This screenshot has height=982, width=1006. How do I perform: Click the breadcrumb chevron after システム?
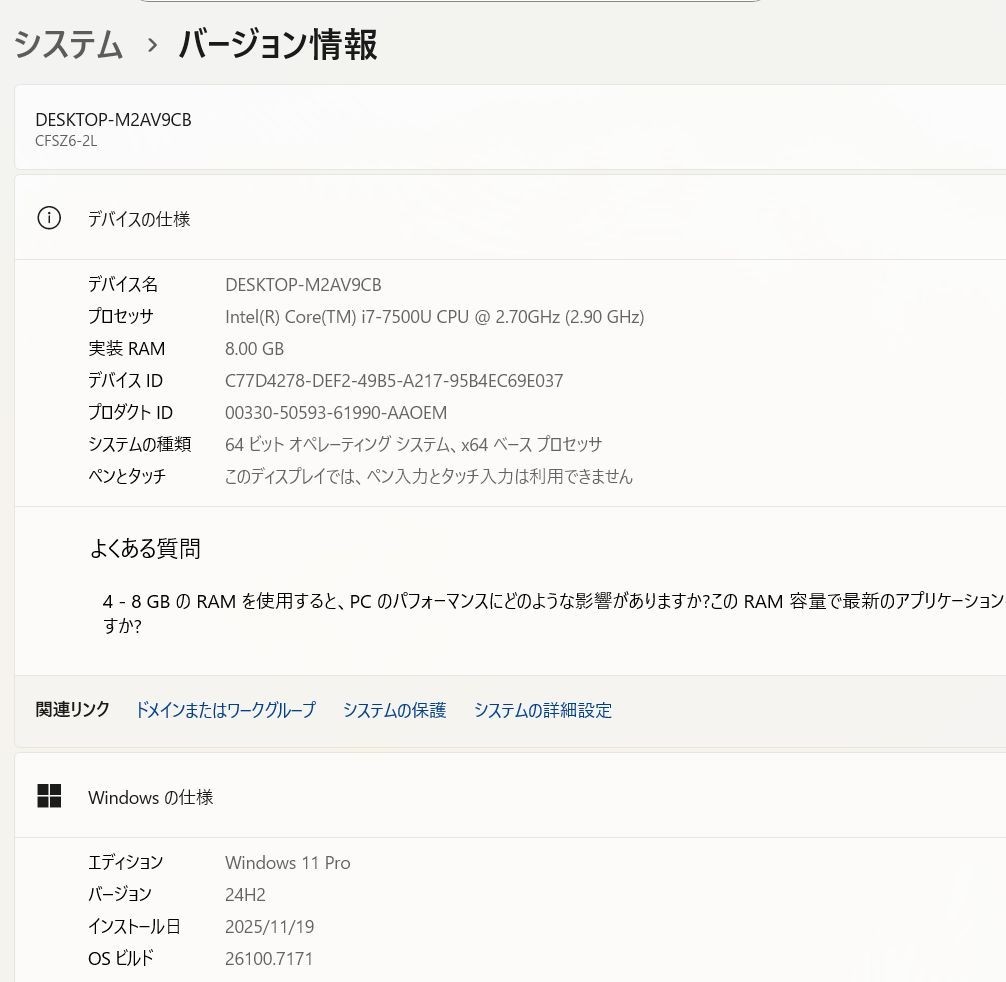(151, 46)
